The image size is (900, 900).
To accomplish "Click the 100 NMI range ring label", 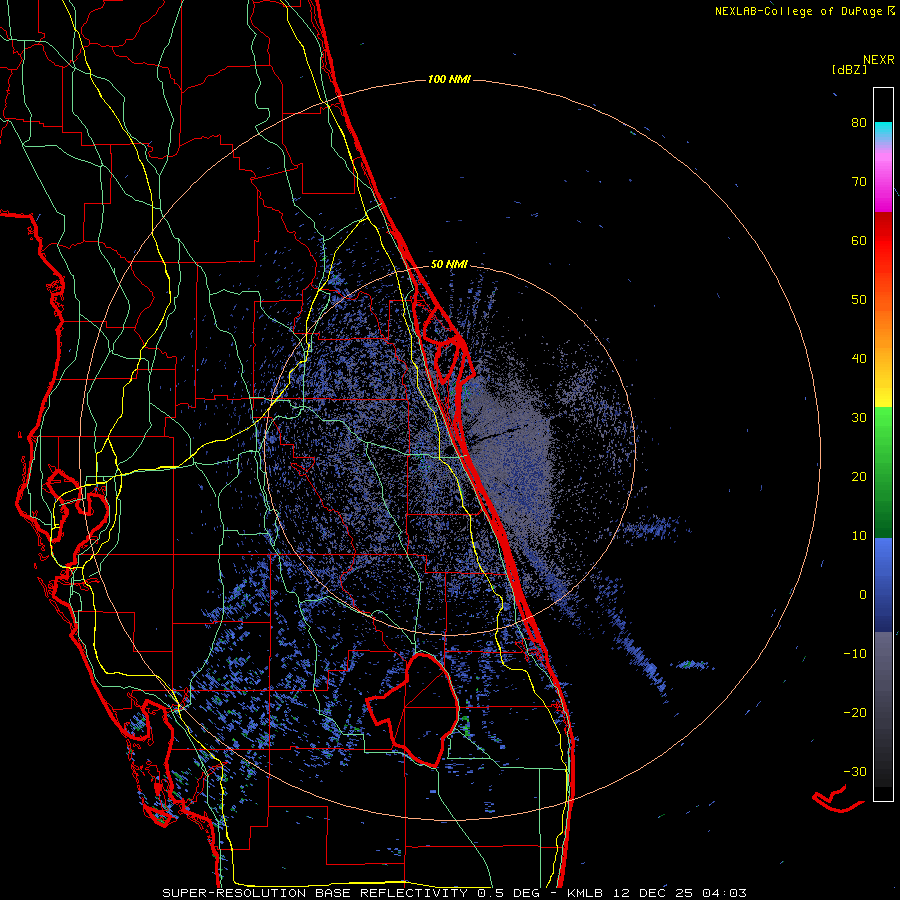I will tap(449, 79).
